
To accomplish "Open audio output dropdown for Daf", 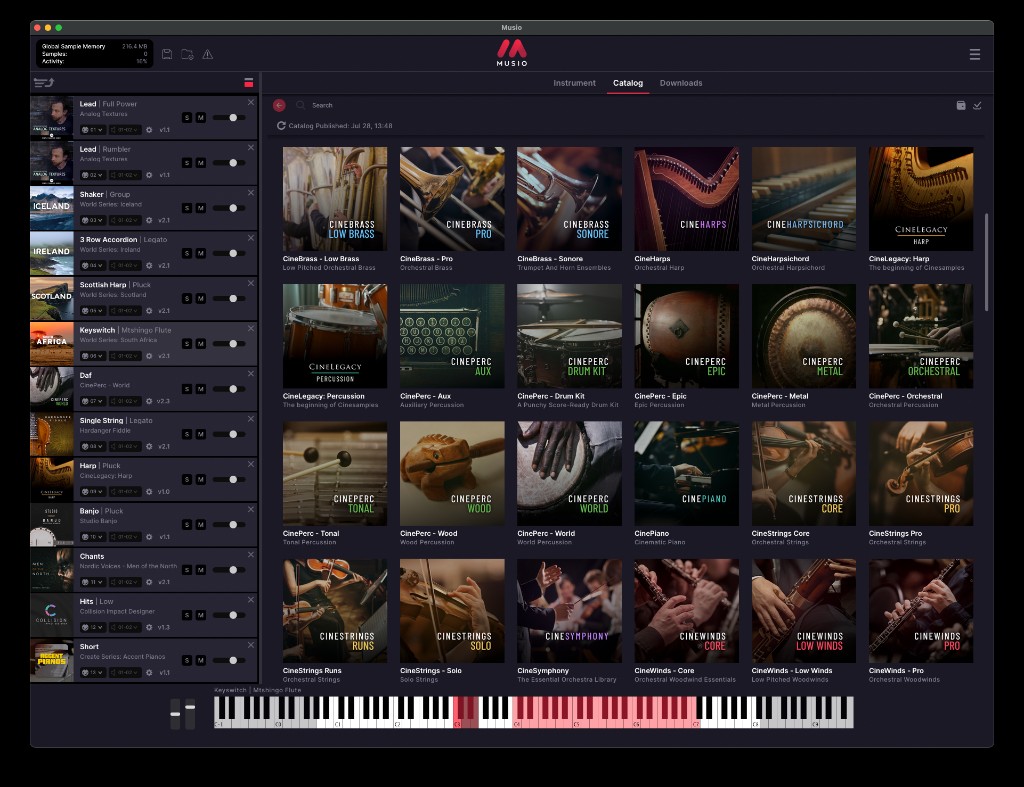I will click(x=124, y=401).
